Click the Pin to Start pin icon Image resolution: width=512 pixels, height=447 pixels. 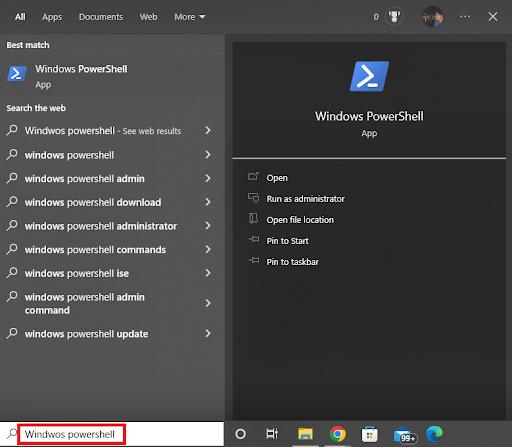pyautogui.click(x=254, y=239)
